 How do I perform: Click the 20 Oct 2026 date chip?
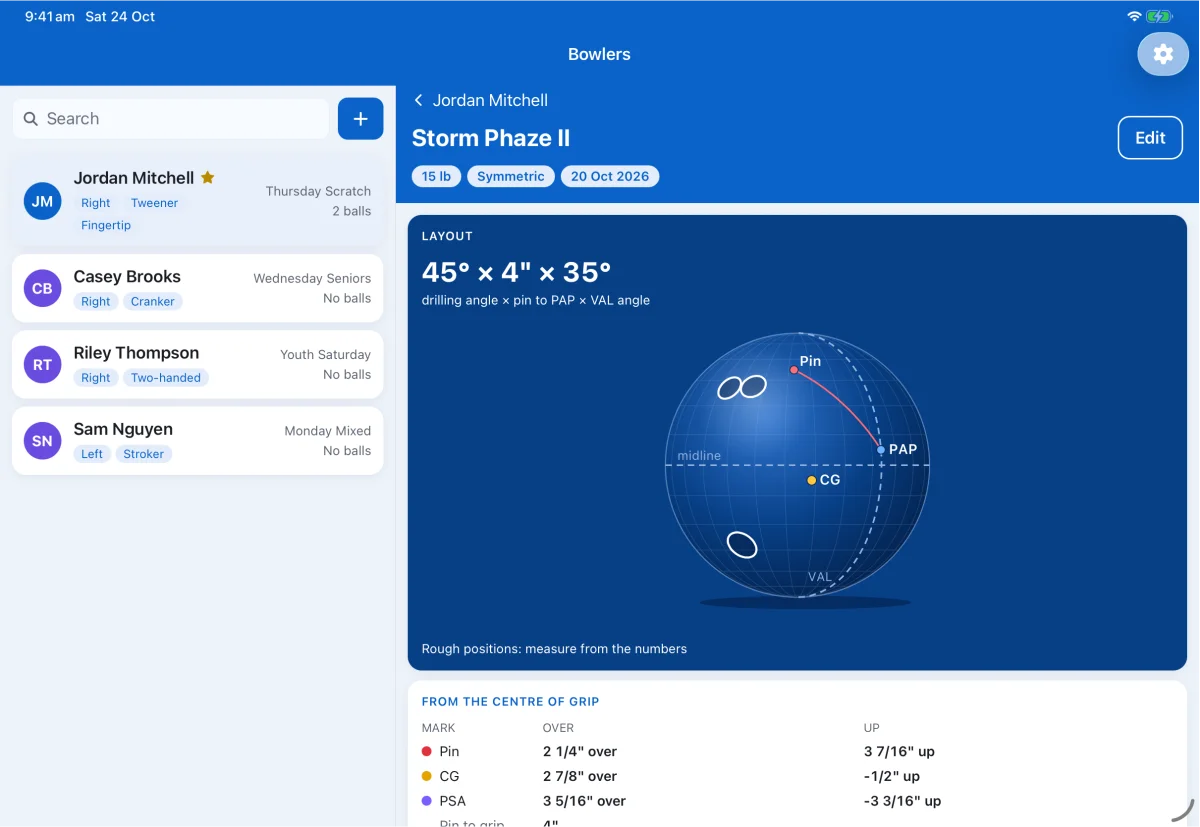(610, 176)
